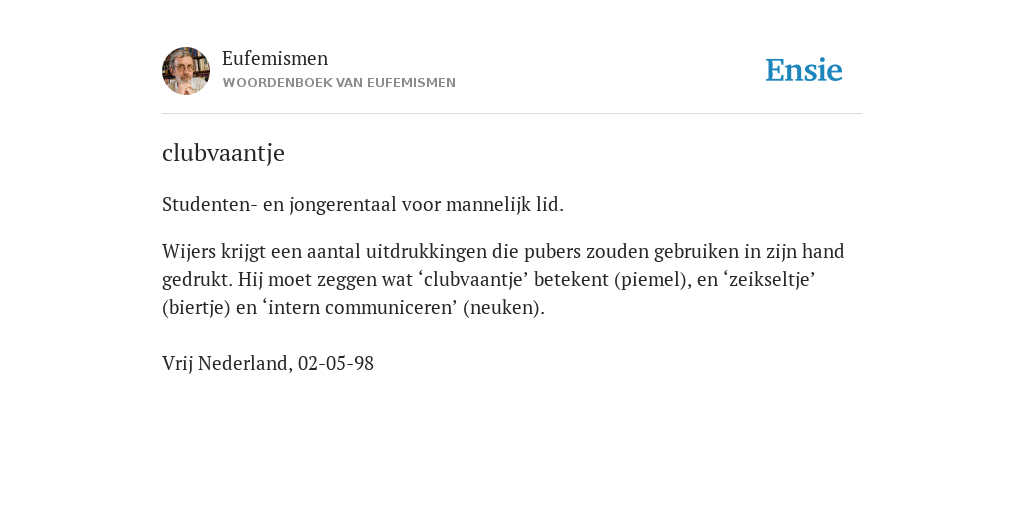Select the WOORDENBOEK VAN EUFEMISMEN subtitle
Viewport: 1024px width, 512px height.
(339, 83)
